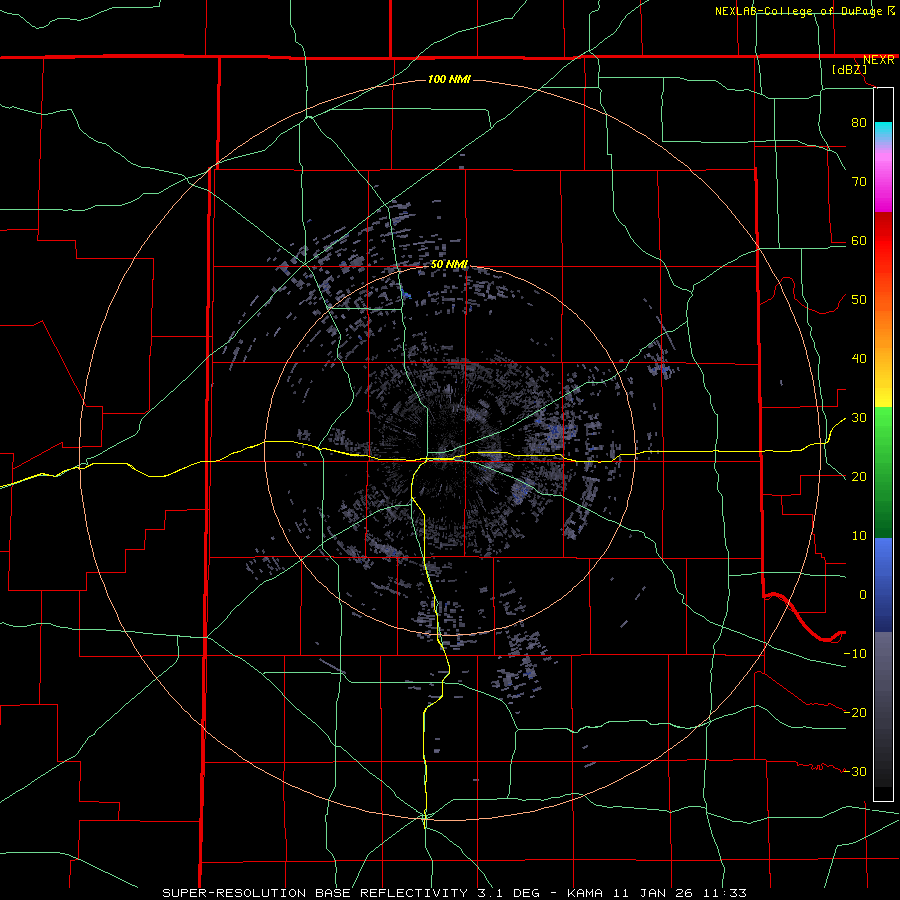900x900 pixels.
Task: Click the 0 value on dBZ scale
Action: coord(863,595)
